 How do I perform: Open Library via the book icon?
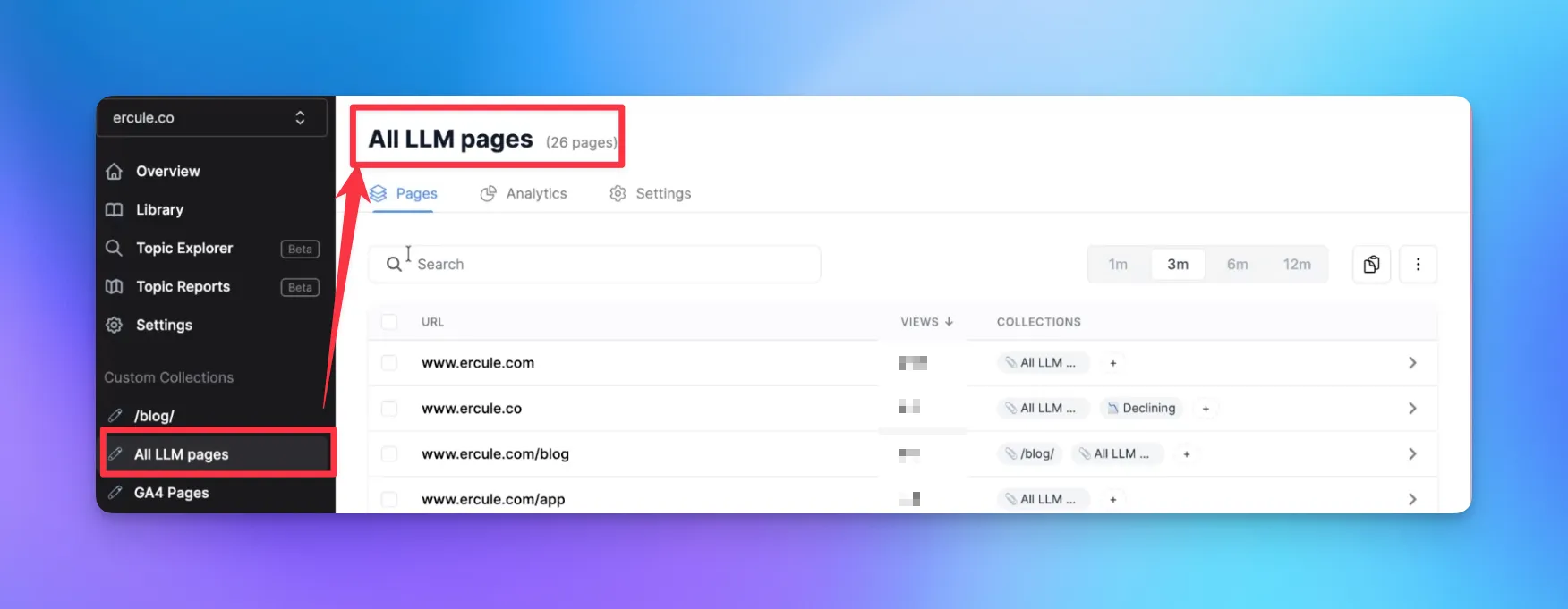click(115, 210)
